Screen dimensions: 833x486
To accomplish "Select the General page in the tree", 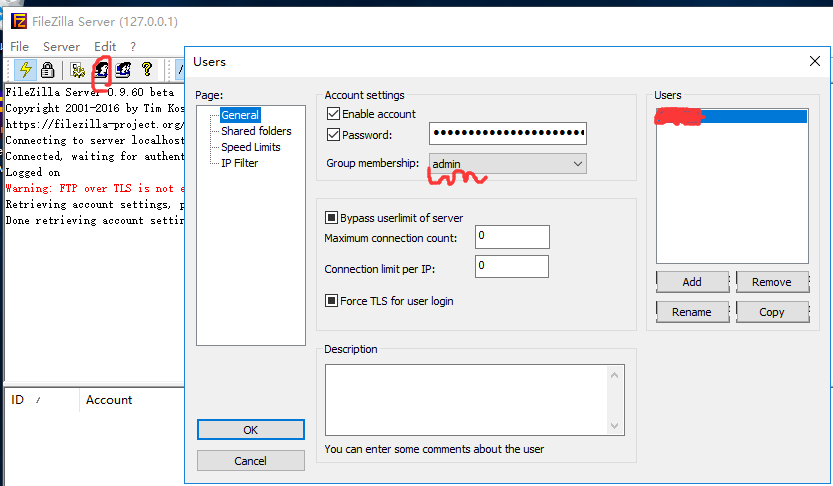I will pyautogui.click(x=240, y=115).
